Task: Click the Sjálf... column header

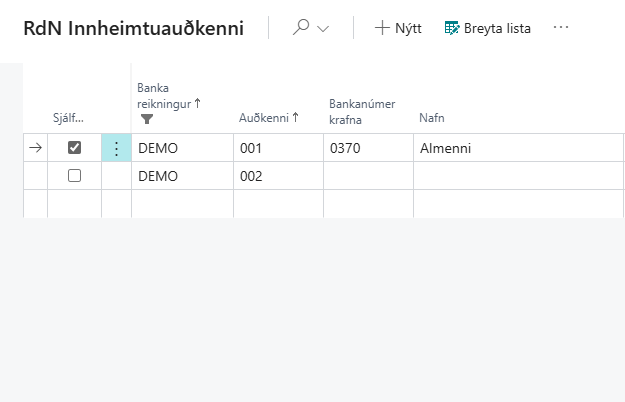Action: tap(69, 118)
